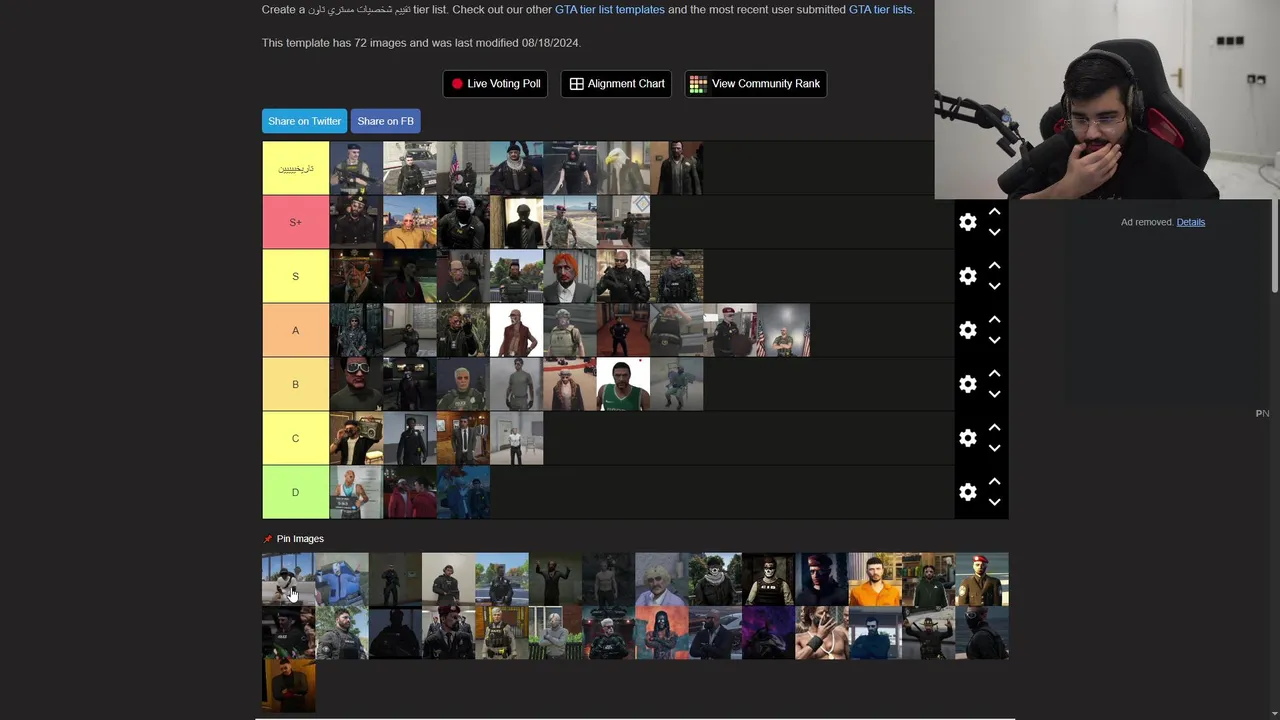Pick the red-orange background masked character in pool
The width and height of the screenshot is (1280, 720).
pos(662,633)
